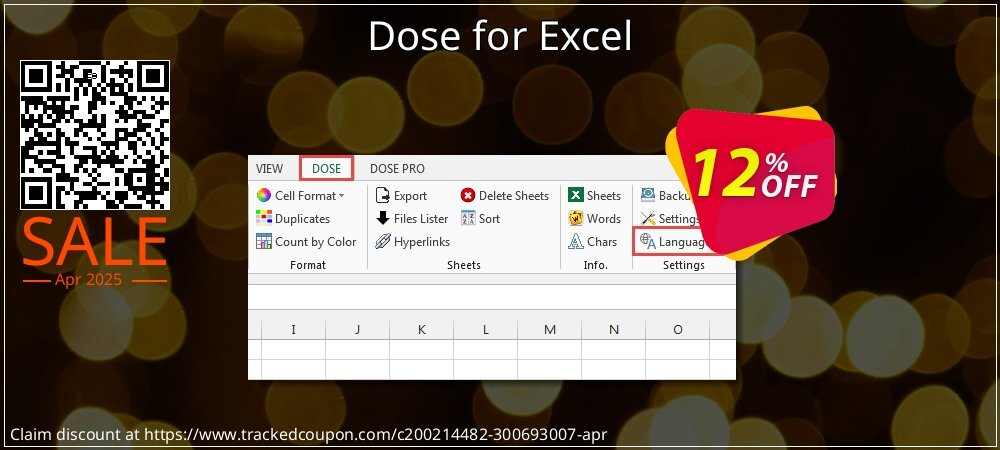Viewport: 1000px width, 450px height.
Task: Click the Chars label
Action: coord(602,242)
